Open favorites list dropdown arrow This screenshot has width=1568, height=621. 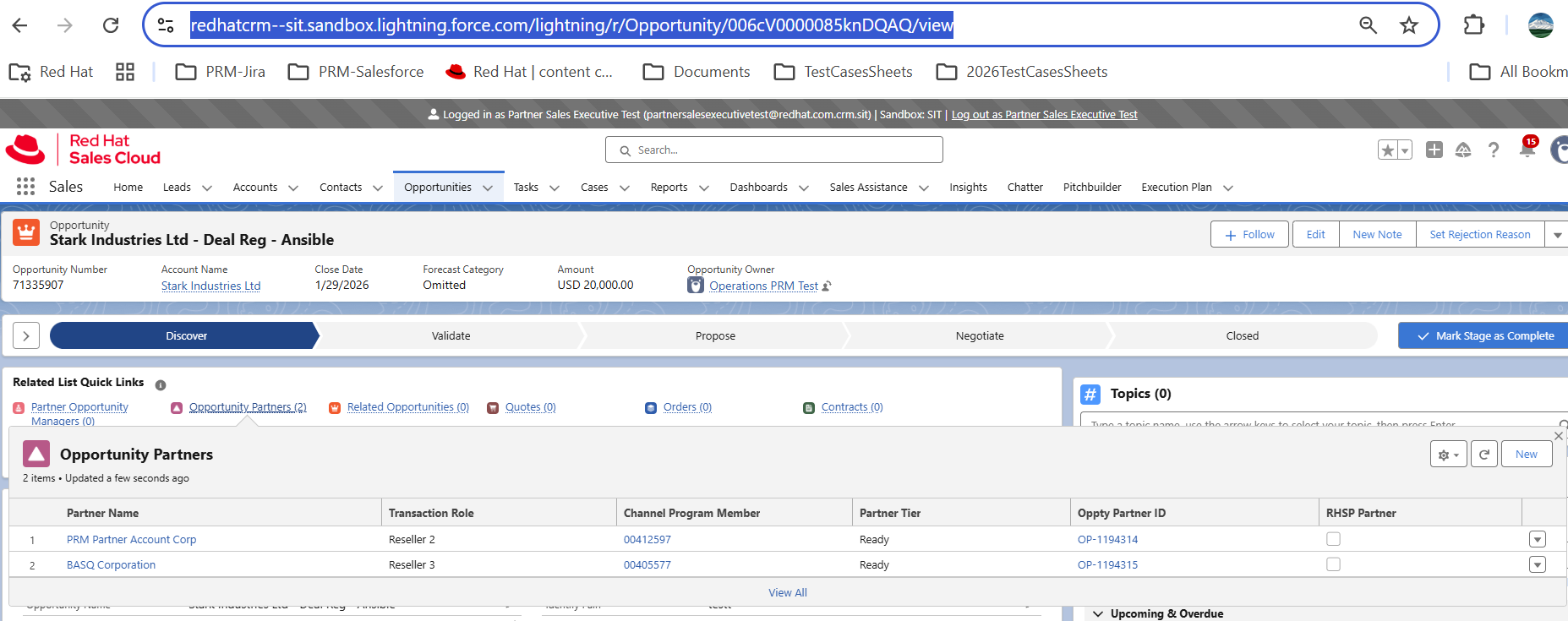[x=1405, y=150]
